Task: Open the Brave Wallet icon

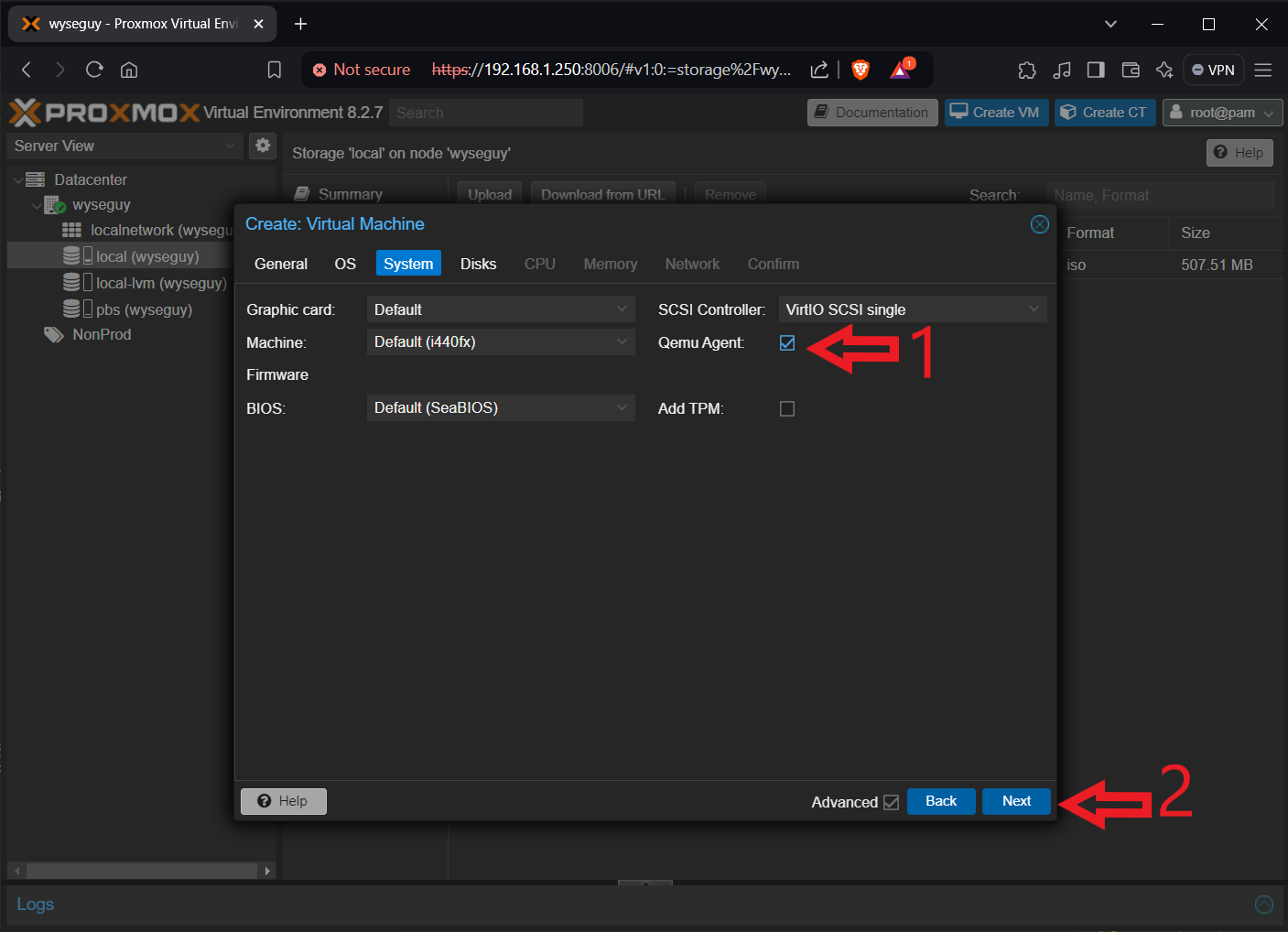Action: coord(1131,70)
